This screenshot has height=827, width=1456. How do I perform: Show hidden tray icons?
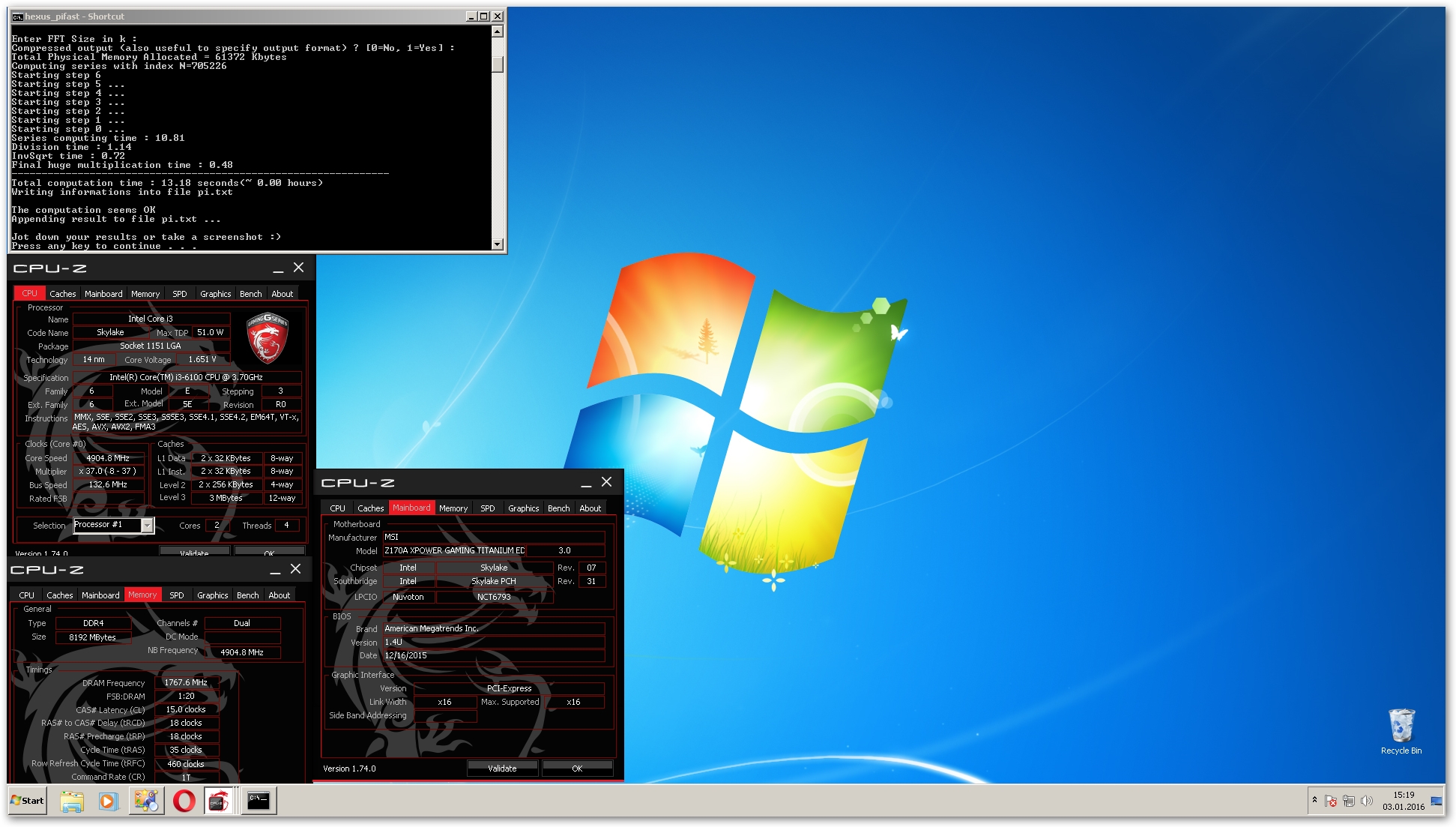pos(1314,801)
